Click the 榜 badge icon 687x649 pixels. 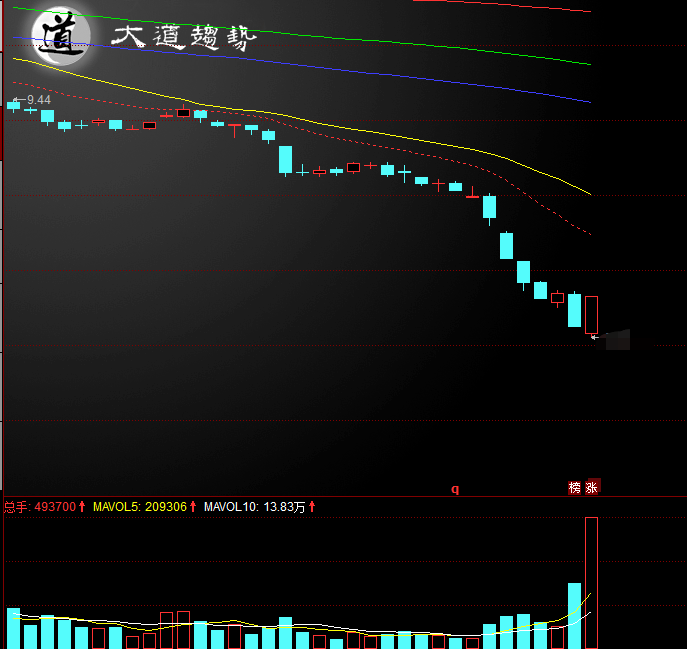point(575,488)
